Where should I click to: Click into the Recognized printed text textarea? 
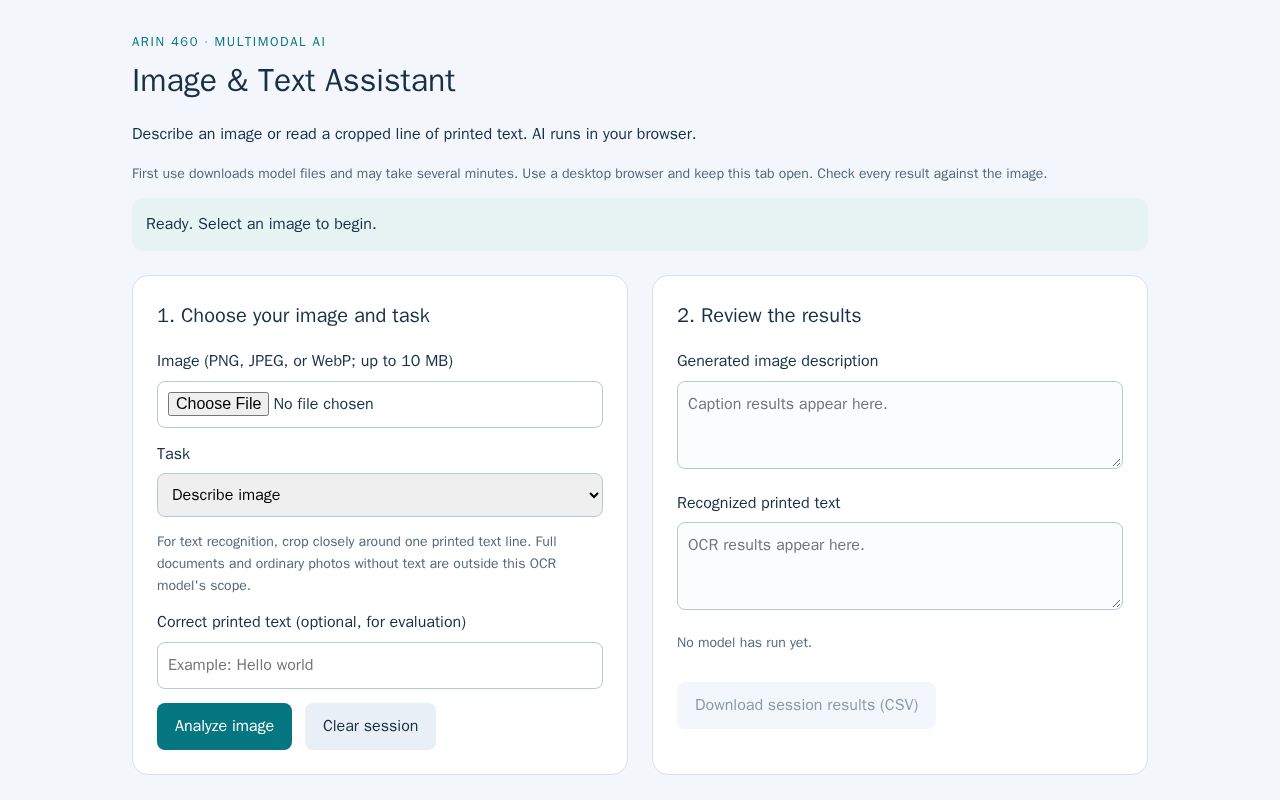tap(900, 566)
